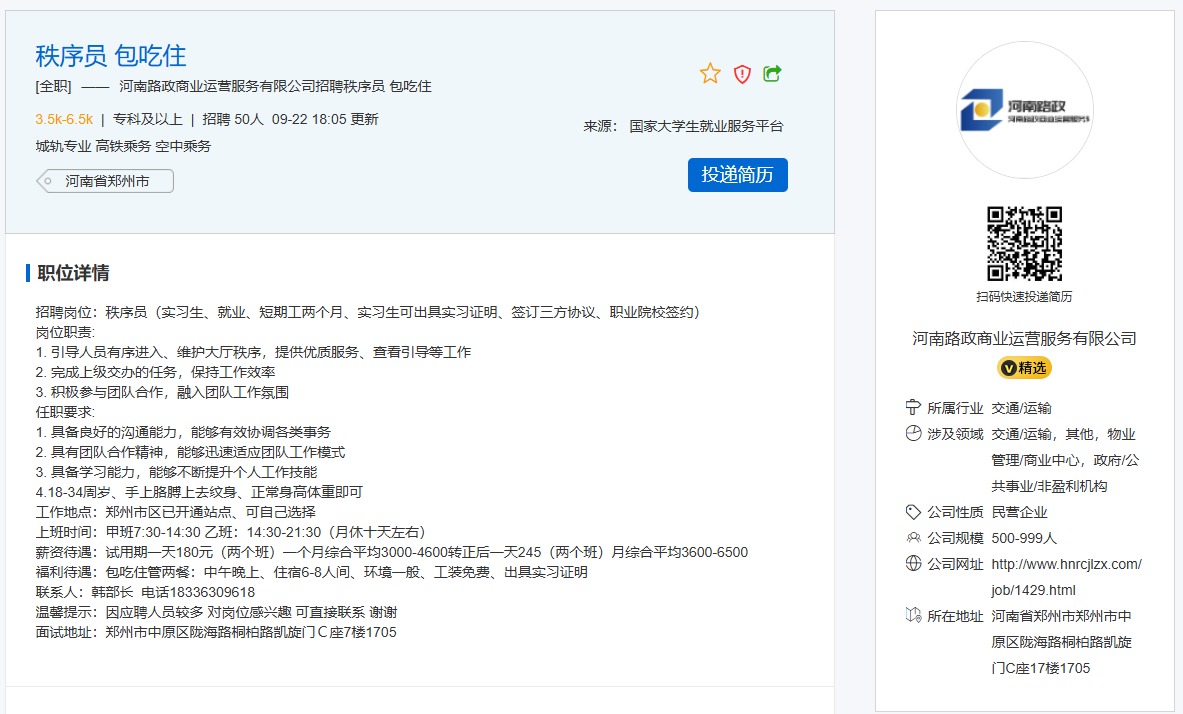Click the QR code for quick resume delivery
This screenshot has width=1183, height=714.
click(x=1024, y=243)
